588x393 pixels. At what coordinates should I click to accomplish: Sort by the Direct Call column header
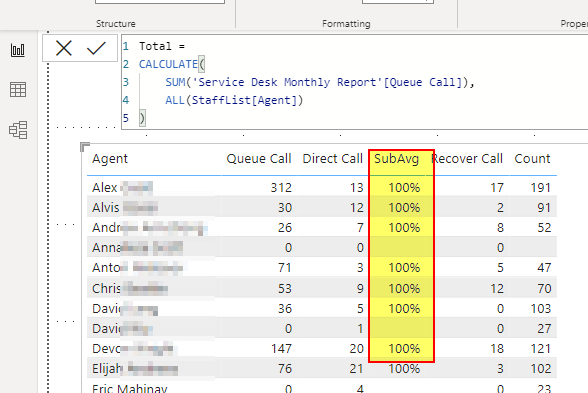tap(333, 159)
